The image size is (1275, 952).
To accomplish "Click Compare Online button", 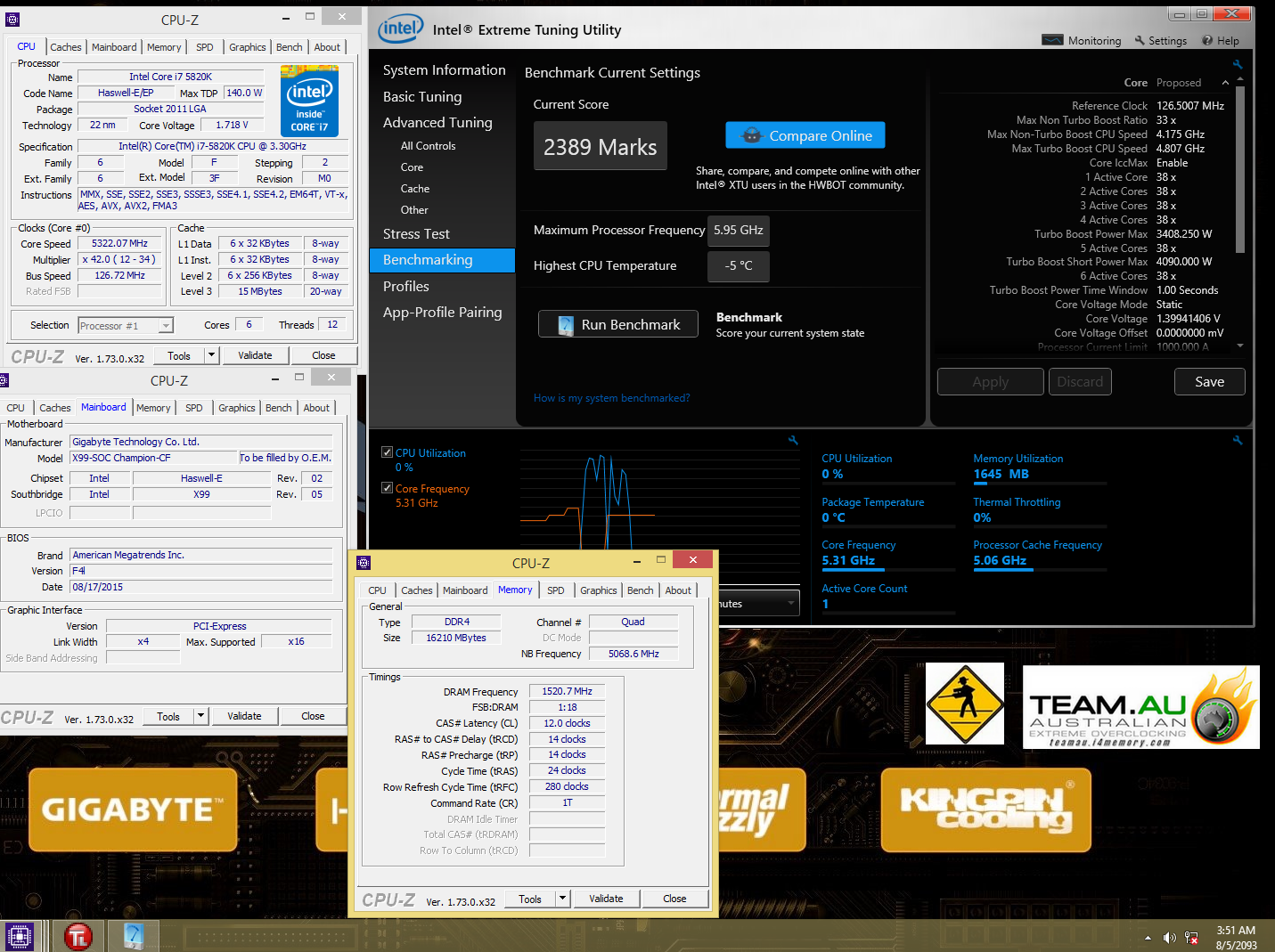I will click(x=805, y=135).
